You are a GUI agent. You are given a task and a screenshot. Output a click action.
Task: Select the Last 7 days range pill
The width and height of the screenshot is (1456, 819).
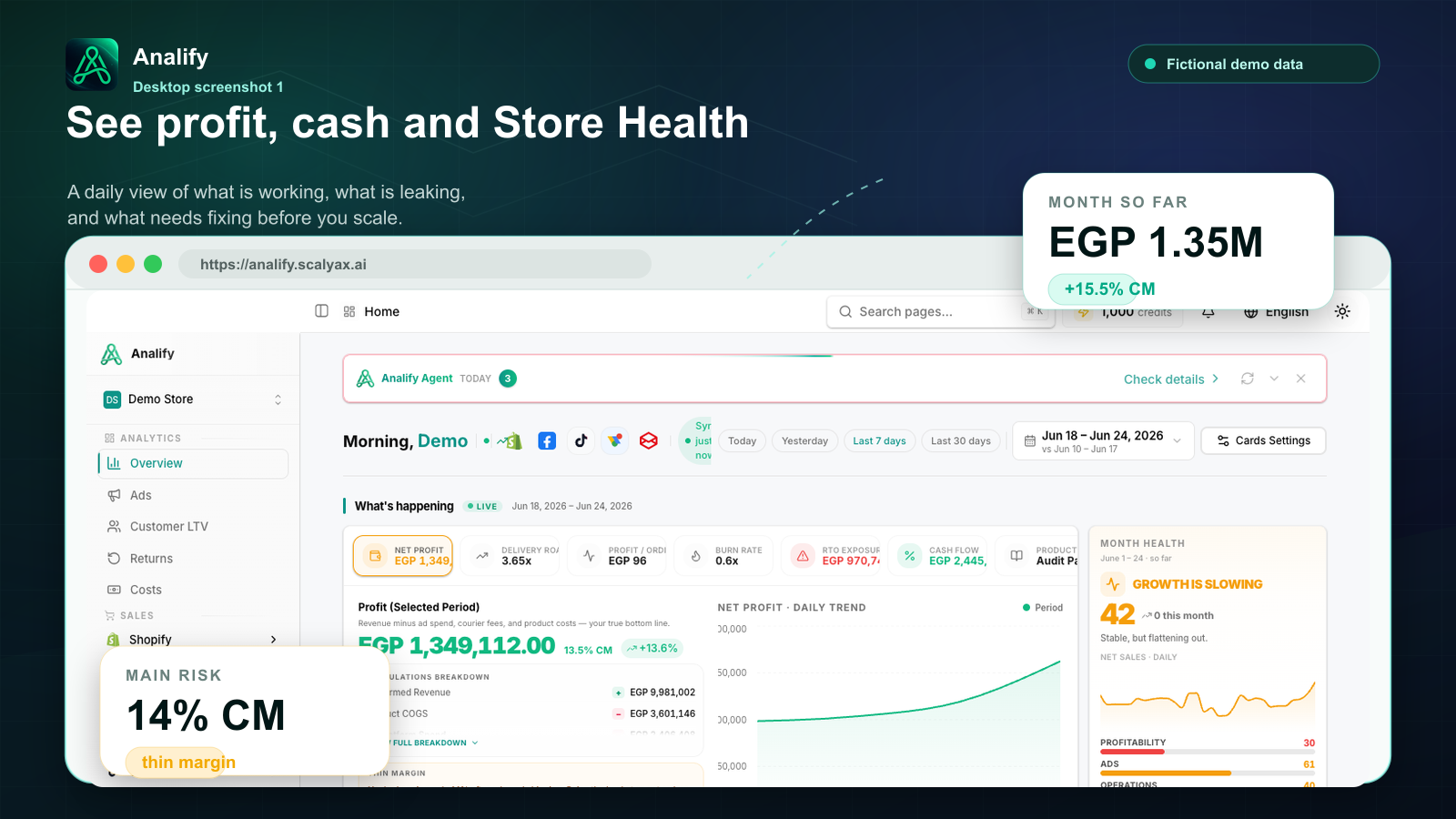point(880,441)
